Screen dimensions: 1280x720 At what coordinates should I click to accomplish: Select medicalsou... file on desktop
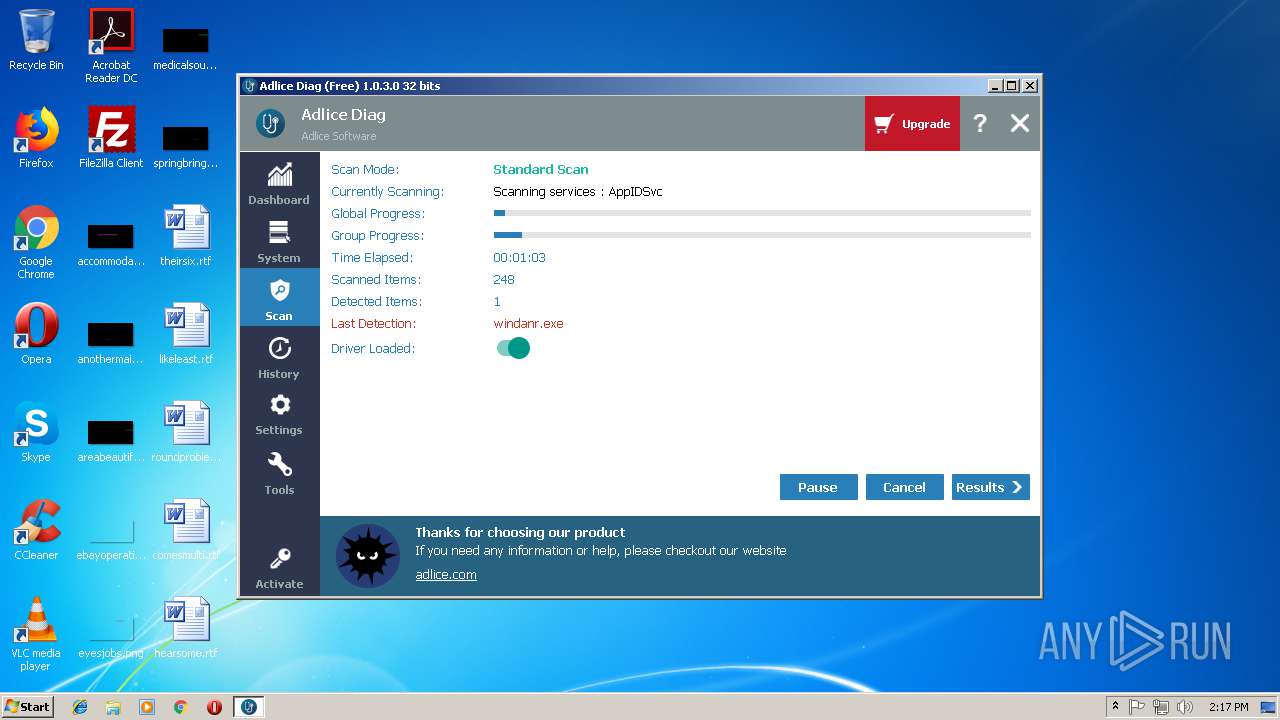pos(185,46)
